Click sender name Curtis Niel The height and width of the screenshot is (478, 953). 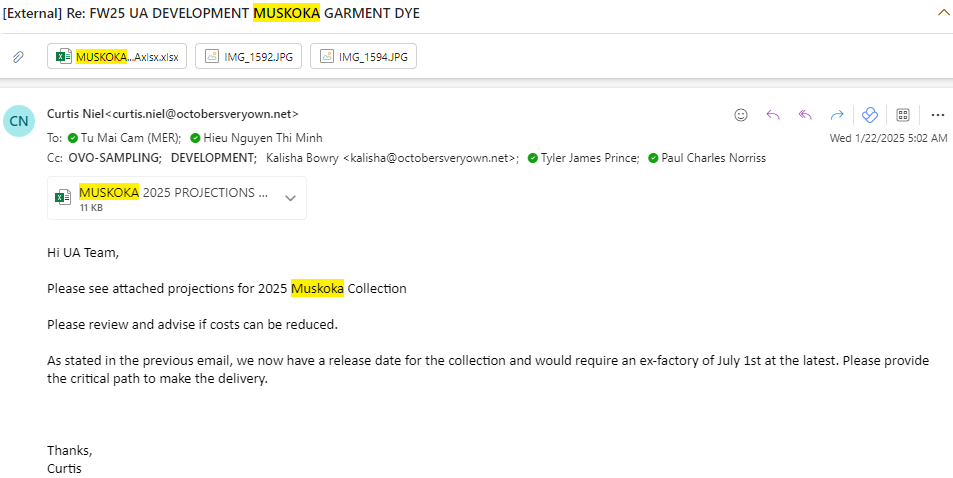coord(76,114)
